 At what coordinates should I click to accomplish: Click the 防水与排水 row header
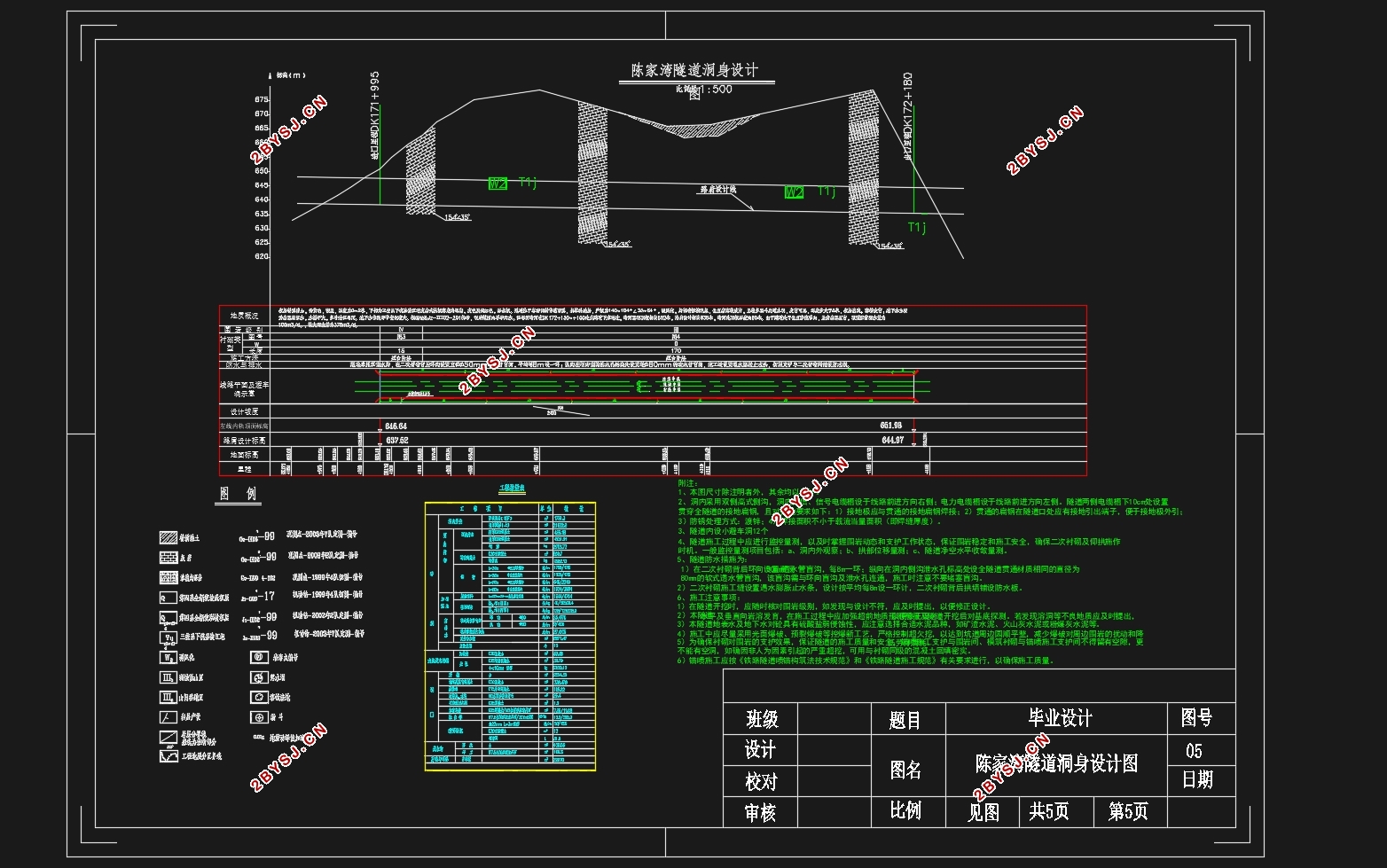click(244, 364)
